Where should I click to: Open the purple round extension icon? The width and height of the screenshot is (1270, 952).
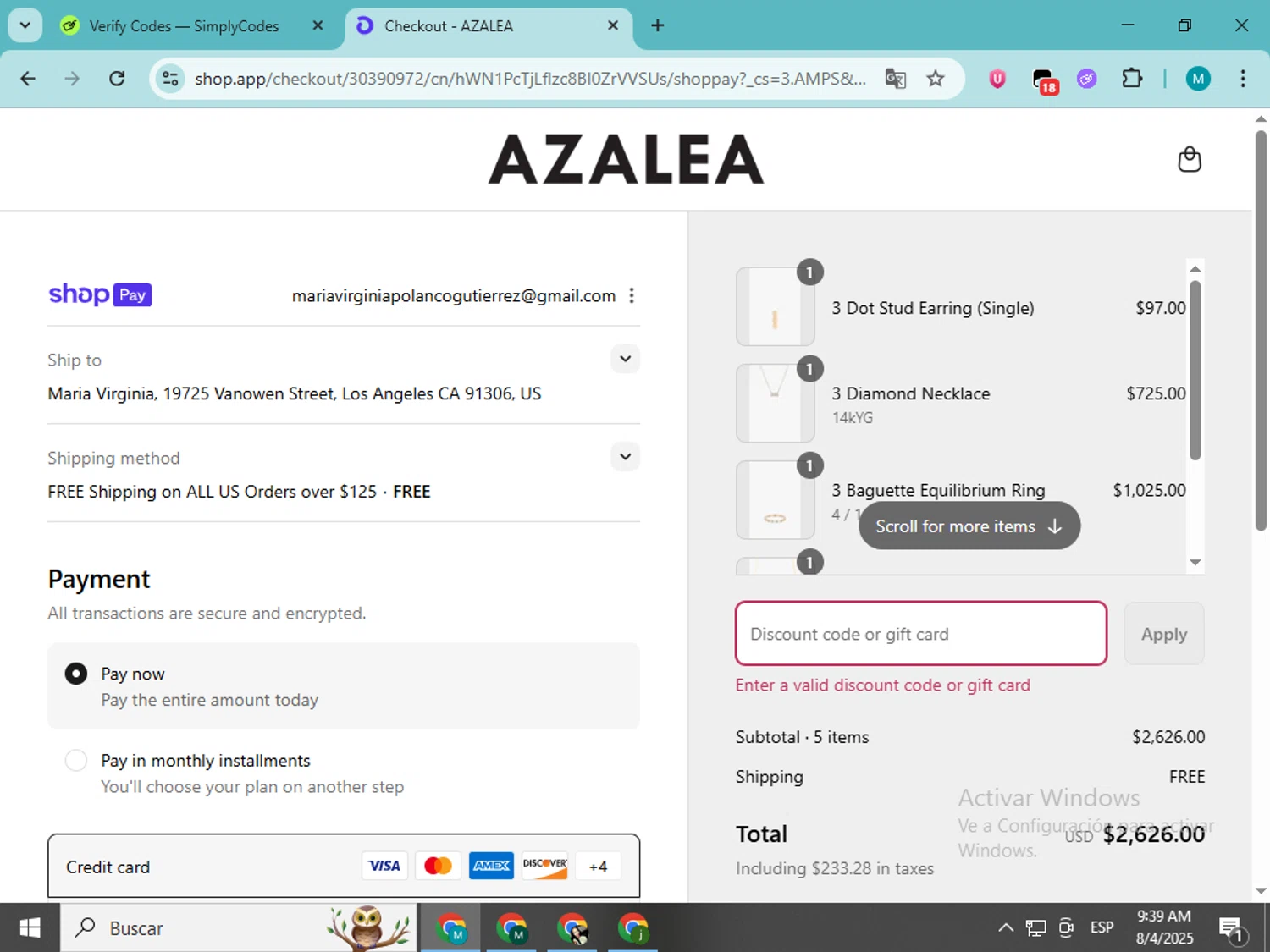point(1087,79)
